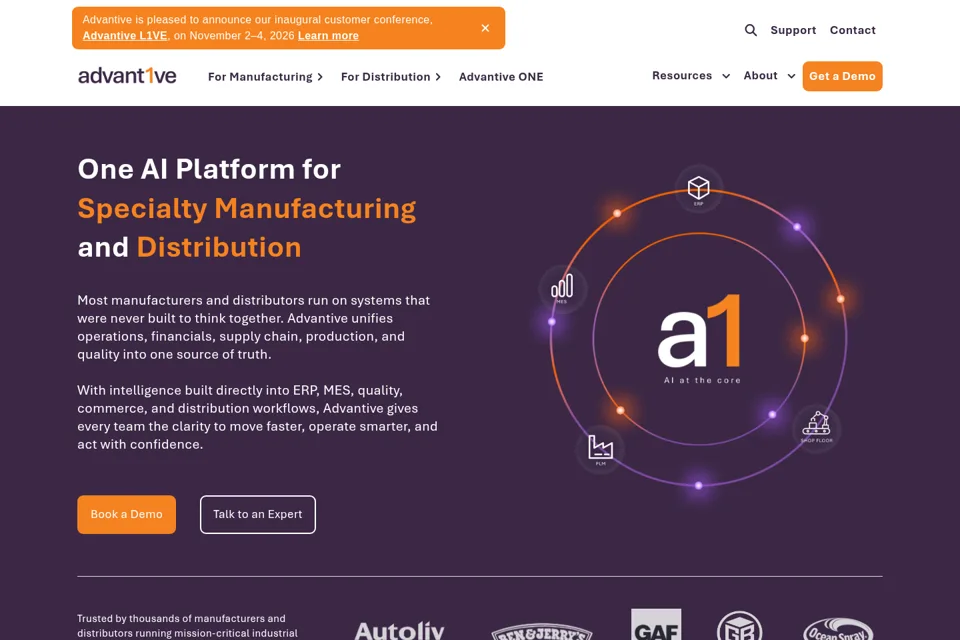The height and width of the screenshot is (640, 960).
Task: Expand the For Manufacturing menu
Action: [x=265, y=77]
